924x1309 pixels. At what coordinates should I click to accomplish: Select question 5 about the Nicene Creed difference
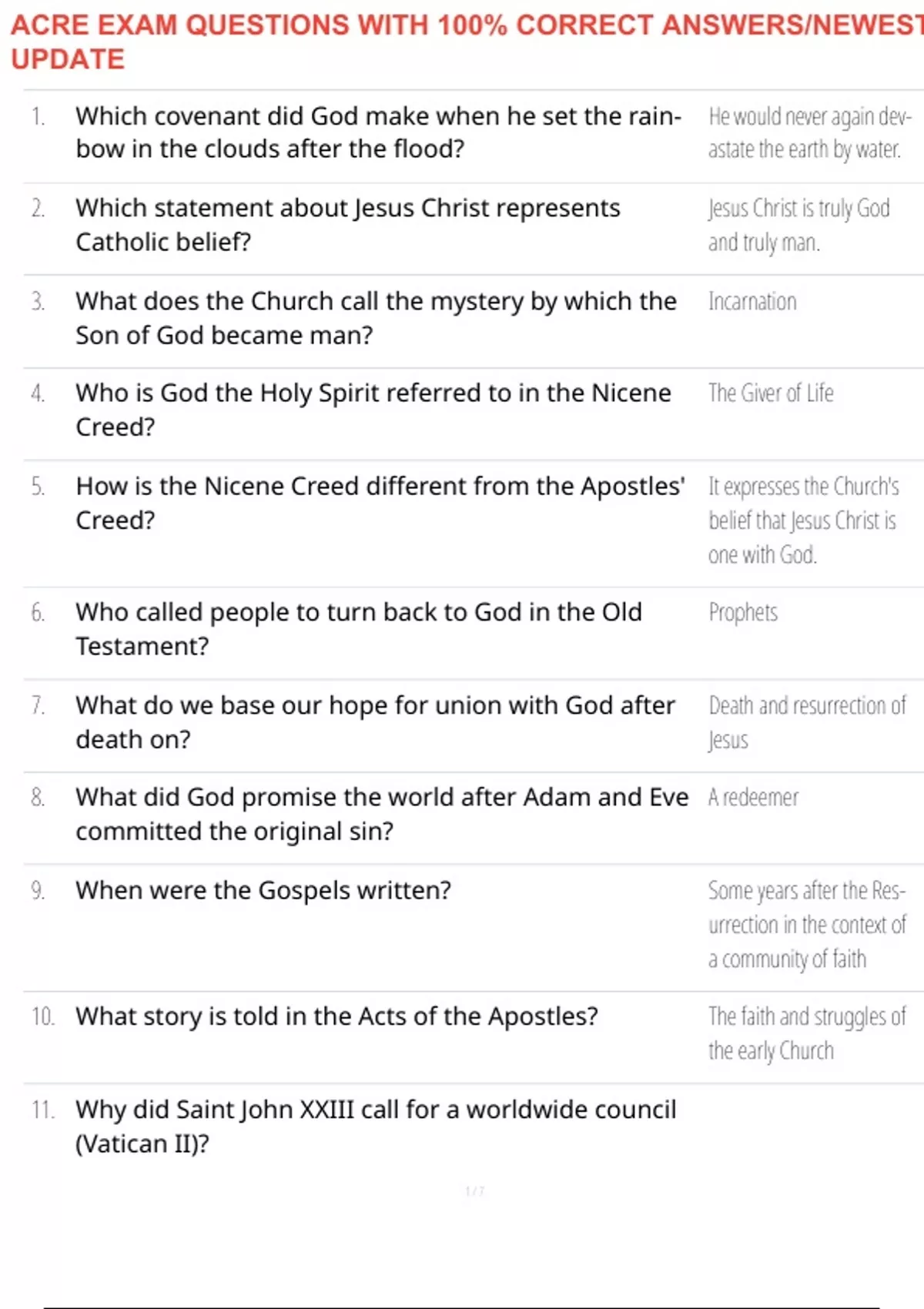click(x=380, y=503)
